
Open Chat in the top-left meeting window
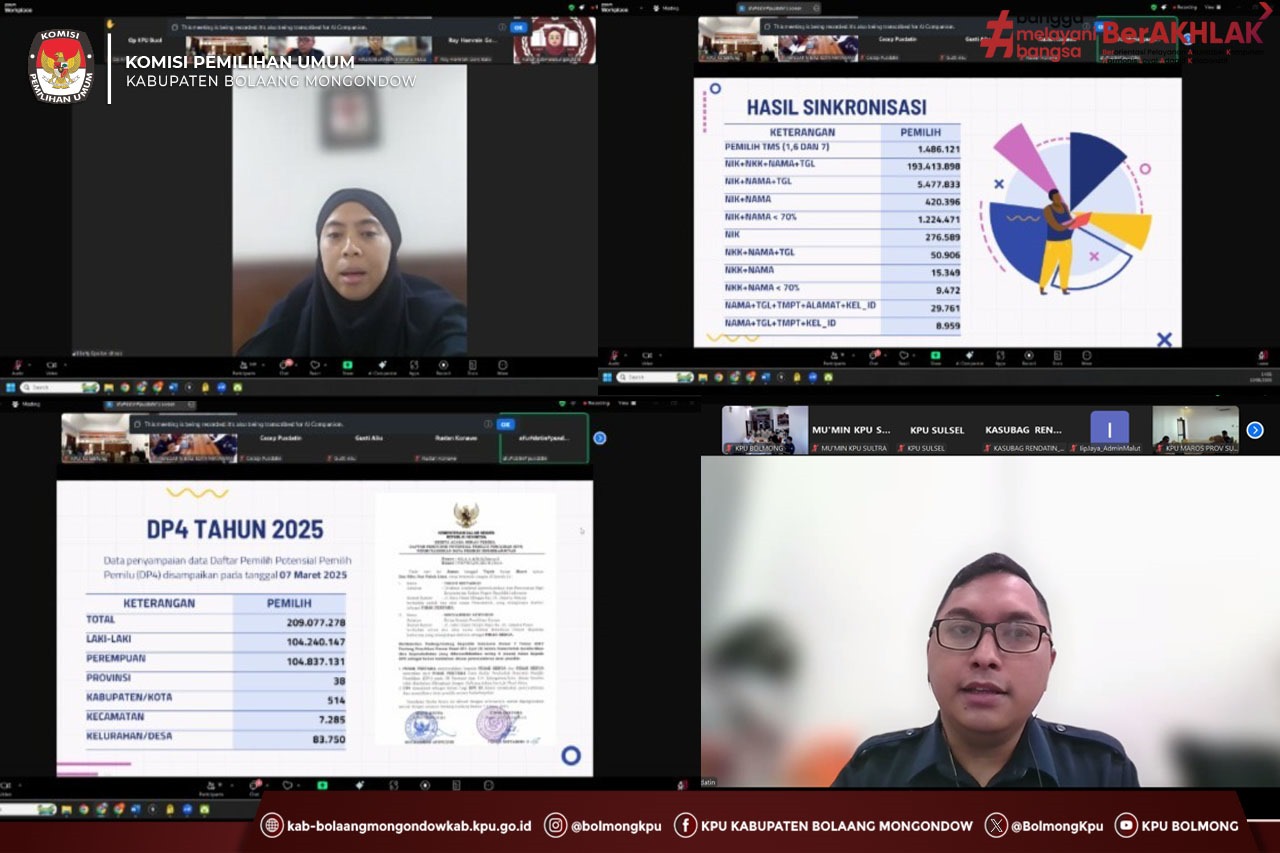285,366
